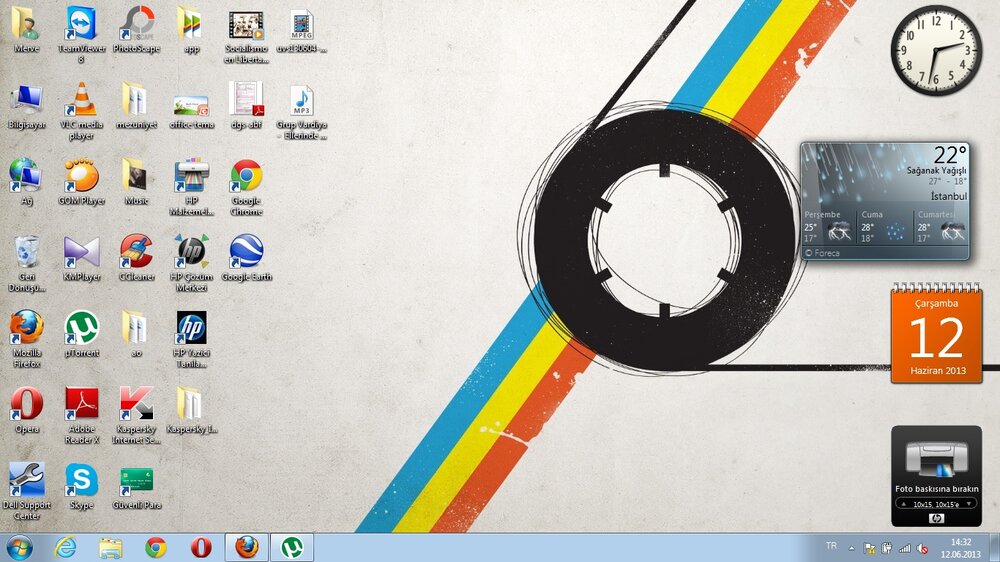Open the Windows Start menu
Screen dimensions: 1000x562
[x=19, y=547]
